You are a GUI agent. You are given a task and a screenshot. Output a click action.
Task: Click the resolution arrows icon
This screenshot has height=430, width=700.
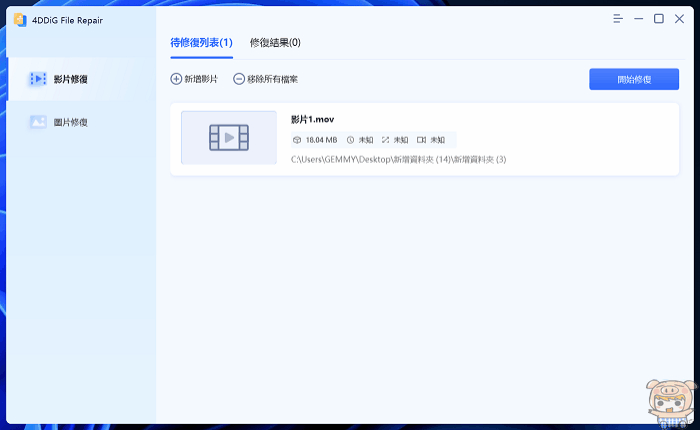[x=385, y=140]
